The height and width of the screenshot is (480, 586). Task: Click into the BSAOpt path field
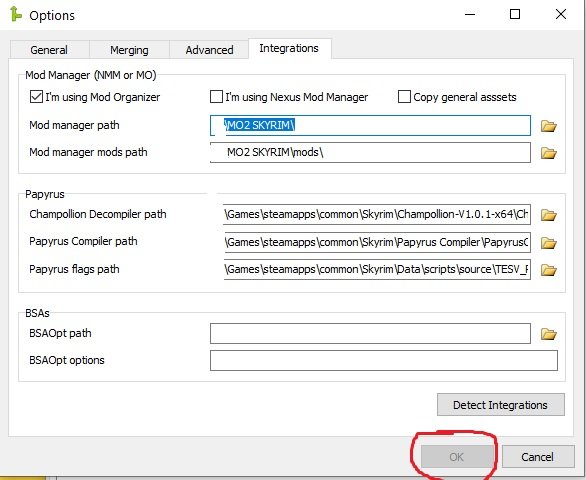pyautogui.click(x=370, y=333)
